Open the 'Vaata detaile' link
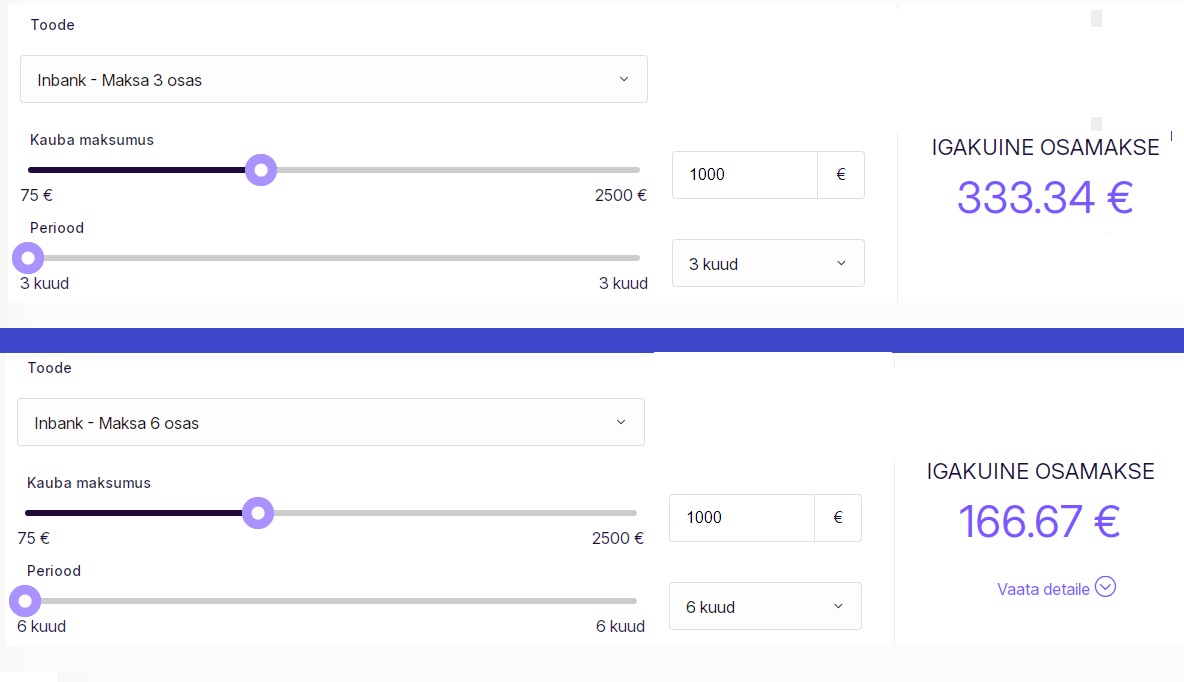 pos(1043,589)
